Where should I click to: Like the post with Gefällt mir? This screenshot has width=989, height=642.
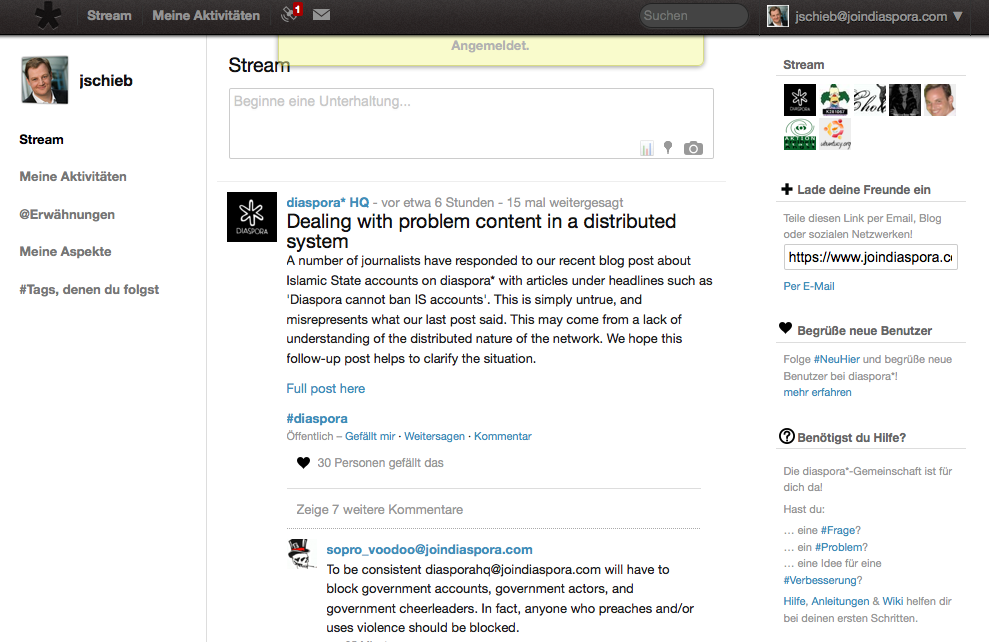(x=370, y=436)
